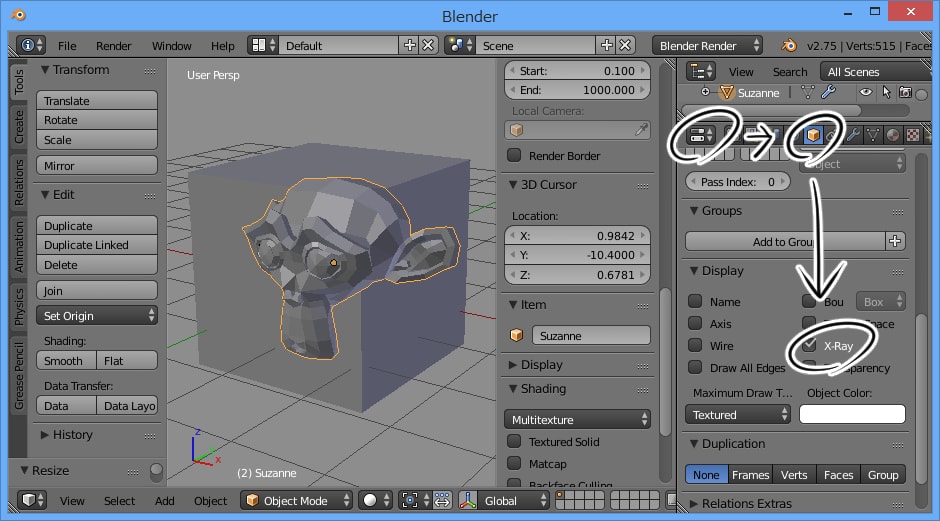
Task: Collapse the 3D Cursor panel
Action: [513, 185]
